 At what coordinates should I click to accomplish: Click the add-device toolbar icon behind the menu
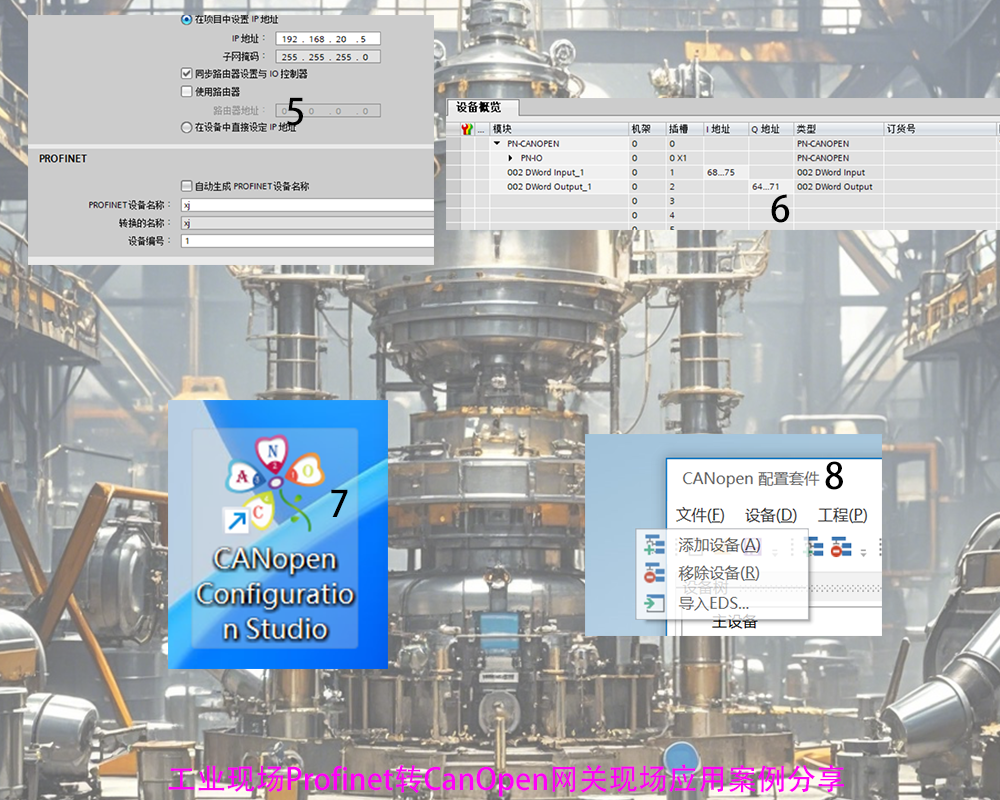tap(814, 547)
